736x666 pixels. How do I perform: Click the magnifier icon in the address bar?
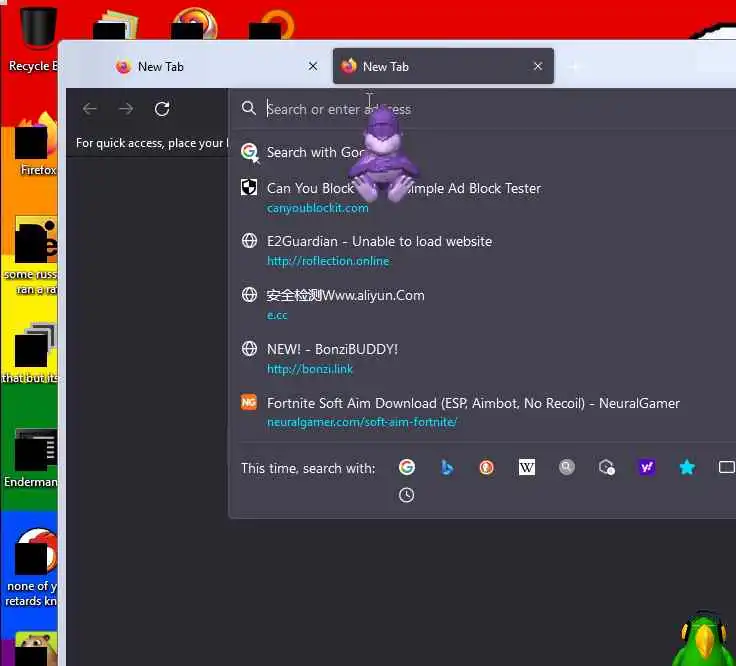249,108
